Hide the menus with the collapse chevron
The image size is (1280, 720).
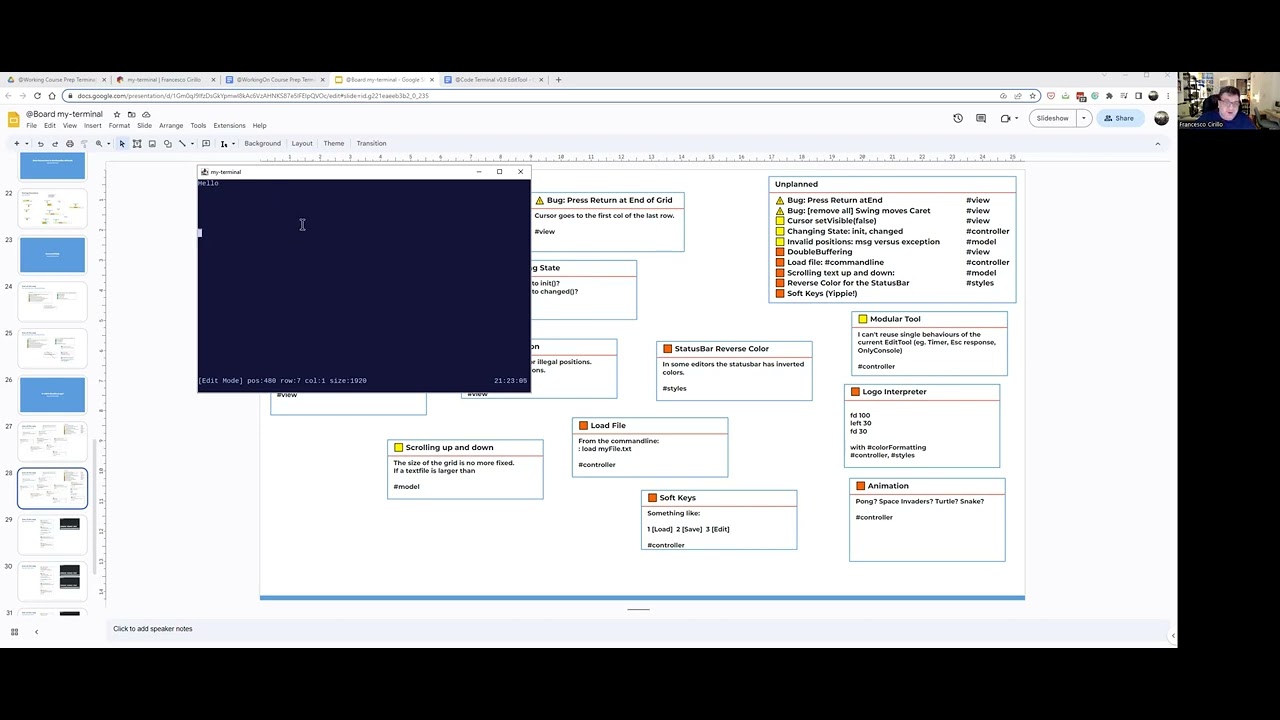1158,143
